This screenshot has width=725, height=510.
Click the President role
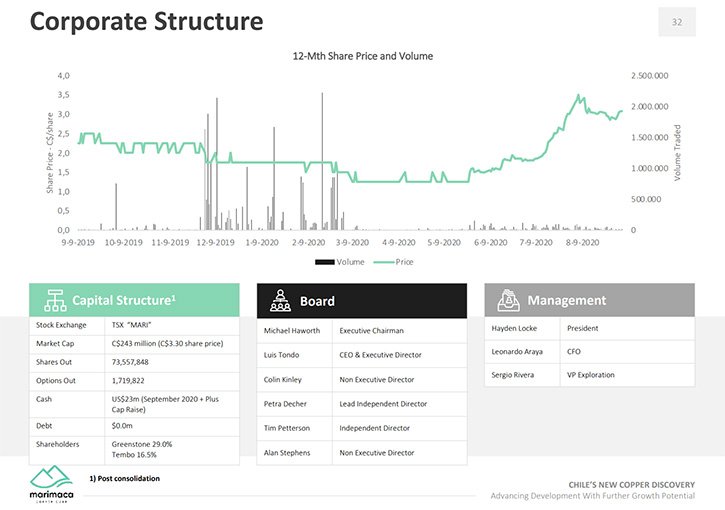pos(583,328)
